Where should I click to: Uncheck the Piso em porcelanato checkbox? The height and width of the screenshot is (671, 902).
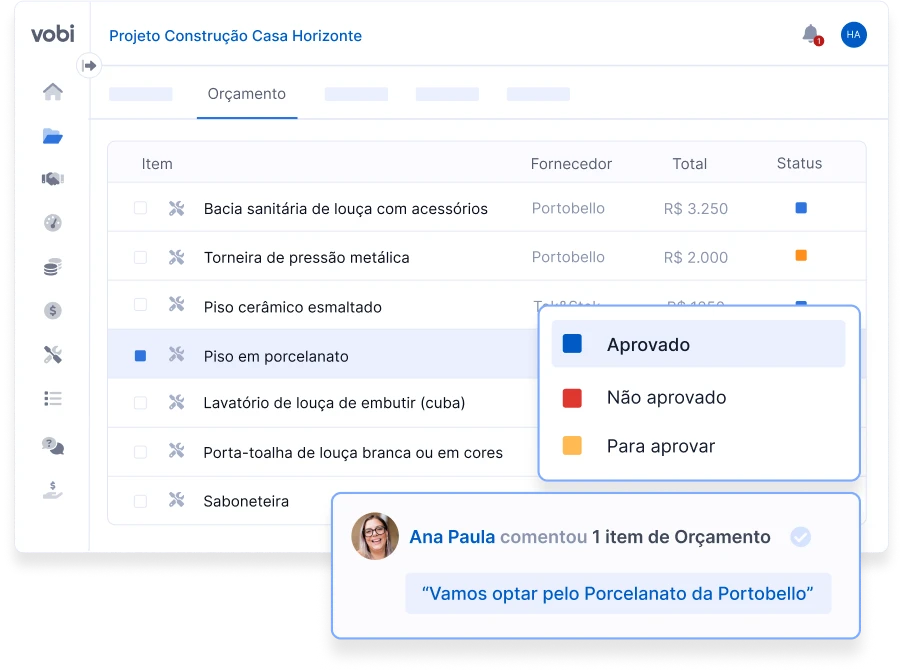click(x=140, y=356)
